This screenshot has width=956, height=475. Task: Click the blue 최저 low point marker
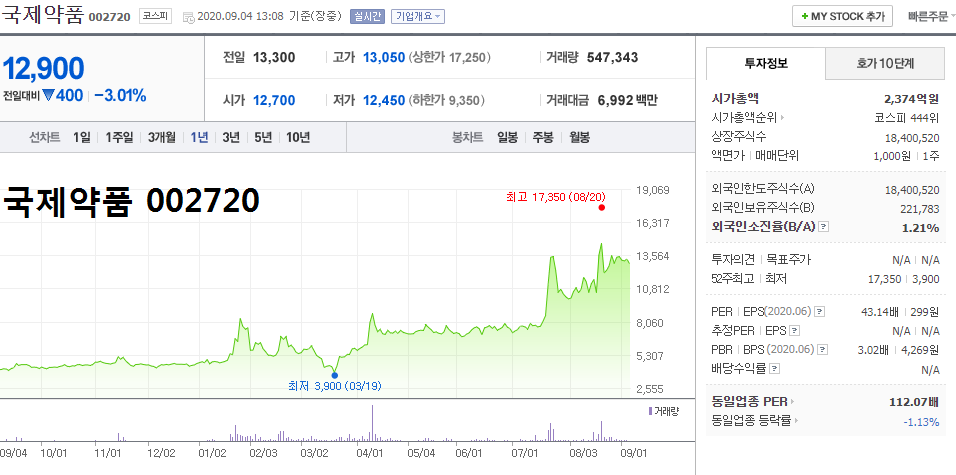pos(334,376)
